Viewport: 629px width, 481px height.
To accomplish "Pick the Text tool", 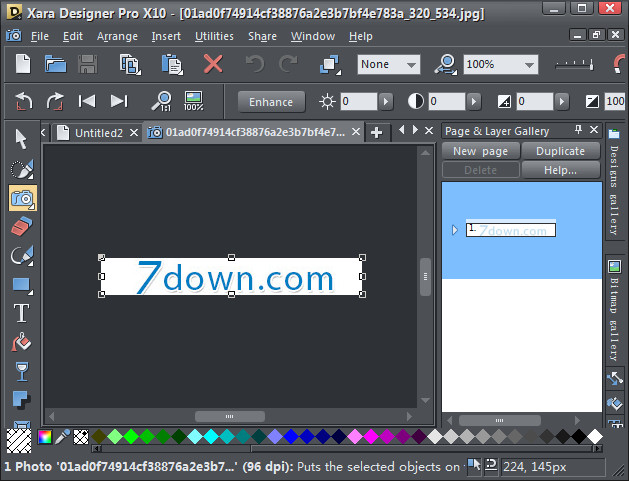I will point(21,313).
